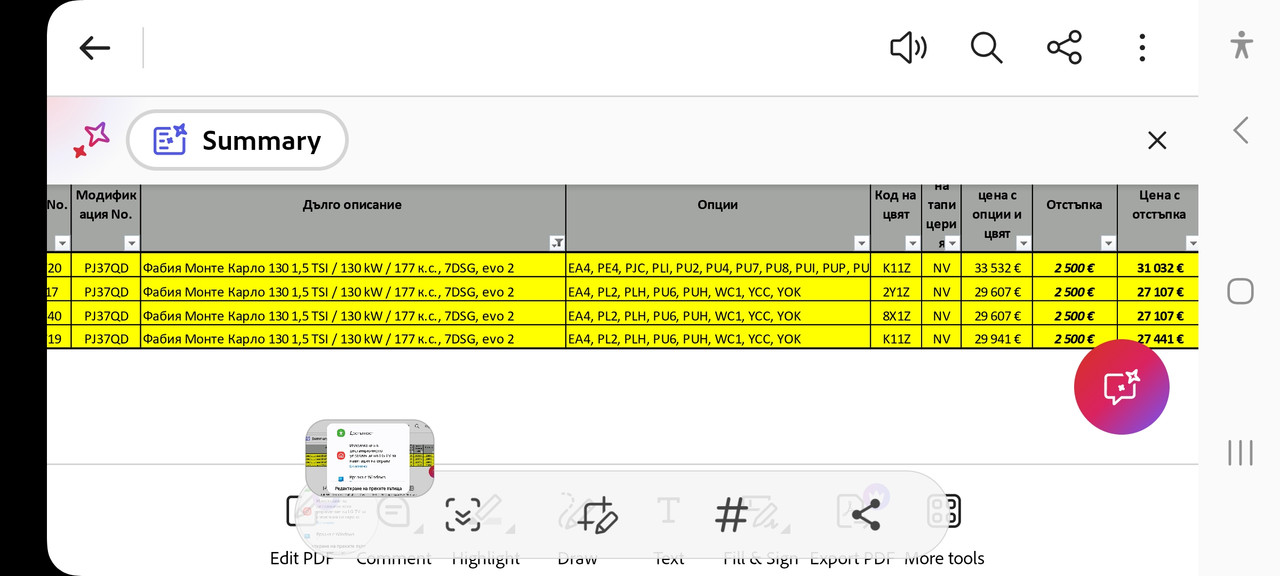The width and height of the screenshot is (1280, 576).
Task: Start Read Aloud with the speaker icon
Action: point(908,48)
